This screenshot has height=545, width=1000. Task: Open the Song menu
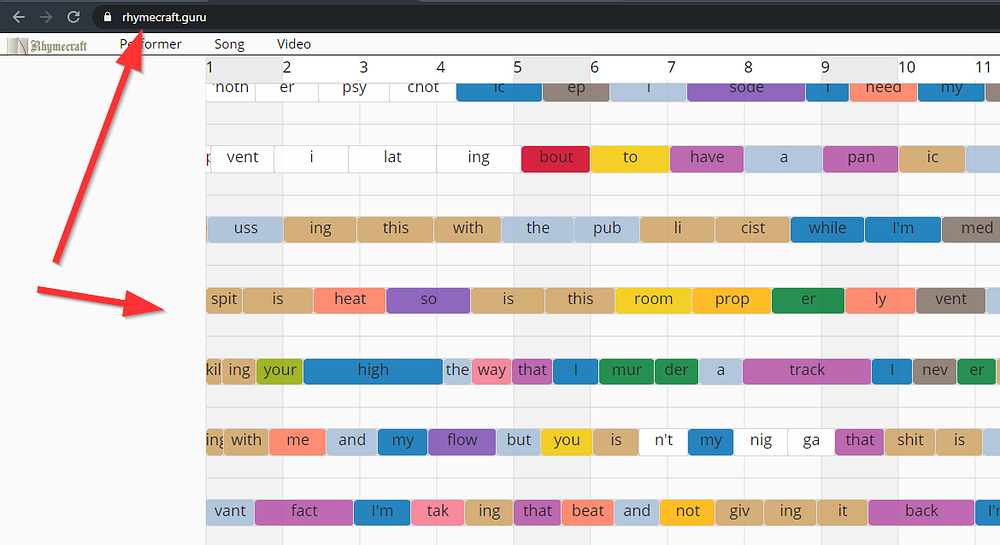[229, 44]
